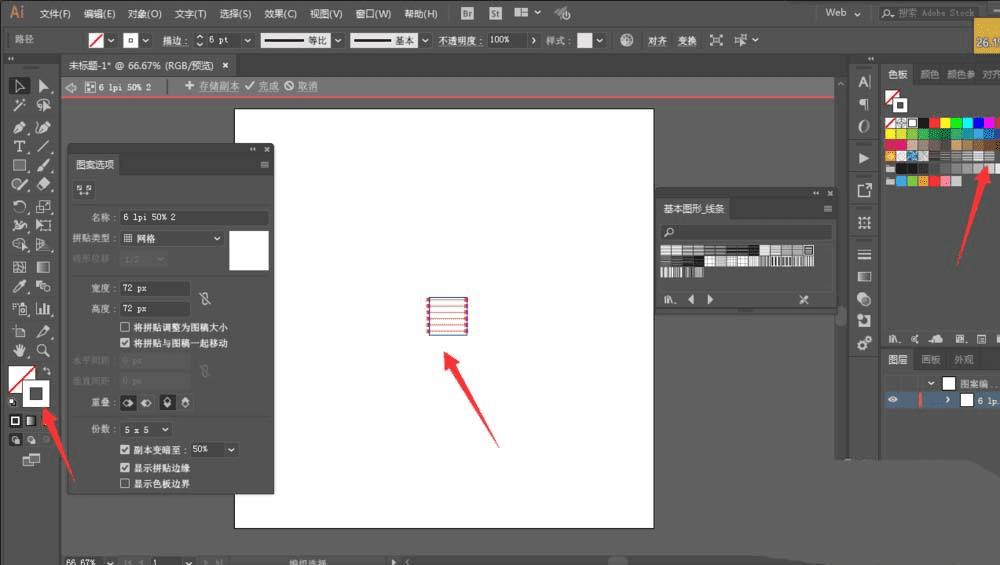
Task: Collapse the pattern editing layer
Action: [931, 383]
